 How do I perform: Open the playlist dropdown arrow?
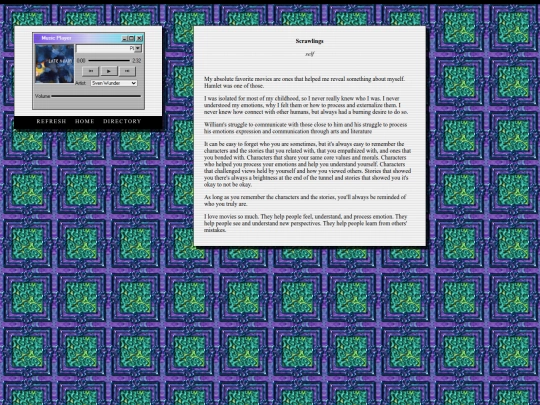[138, 49]
